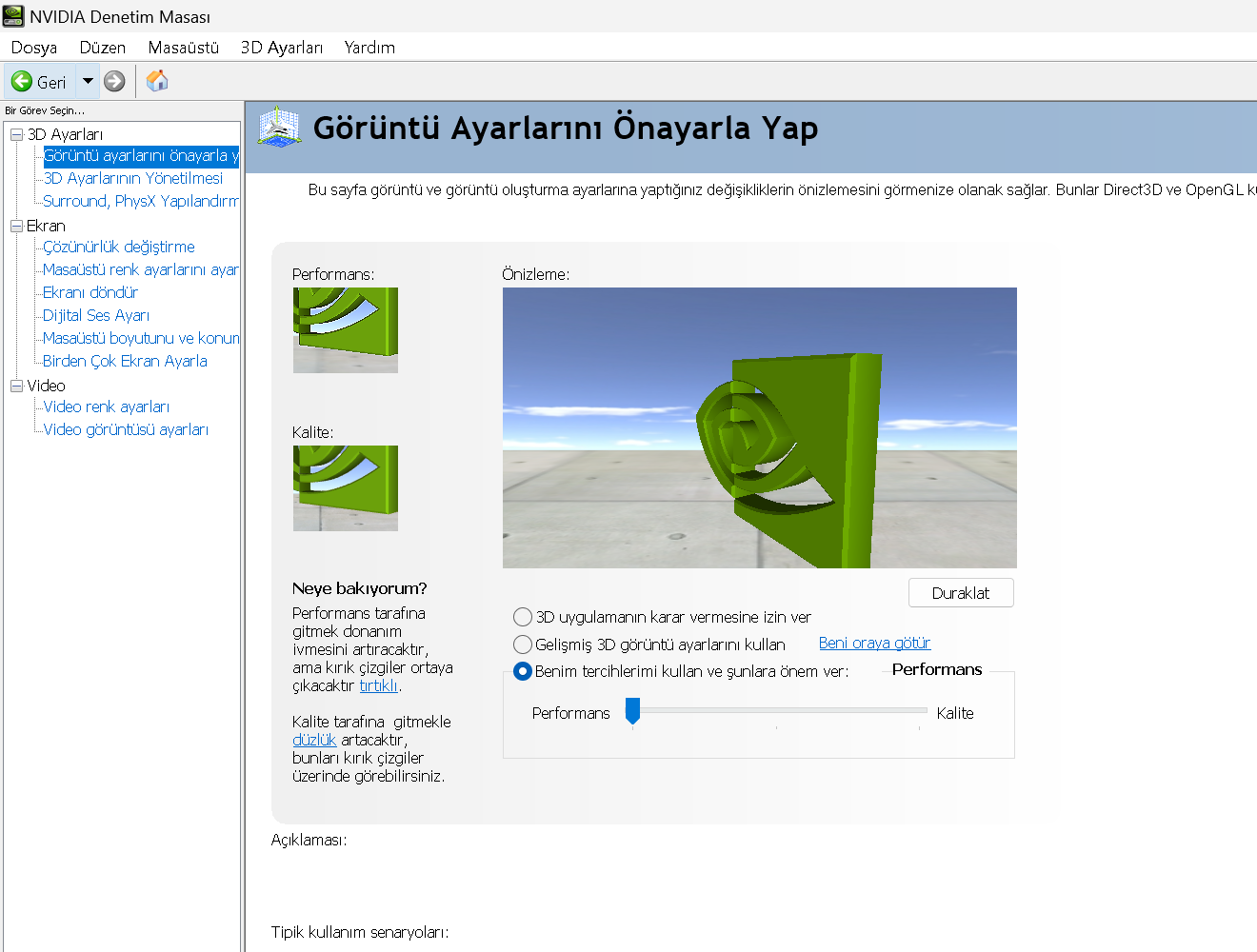
Task: Follow the 'Beni oraya götür' link
Action: pyautogui.click(x=874, y=643)
